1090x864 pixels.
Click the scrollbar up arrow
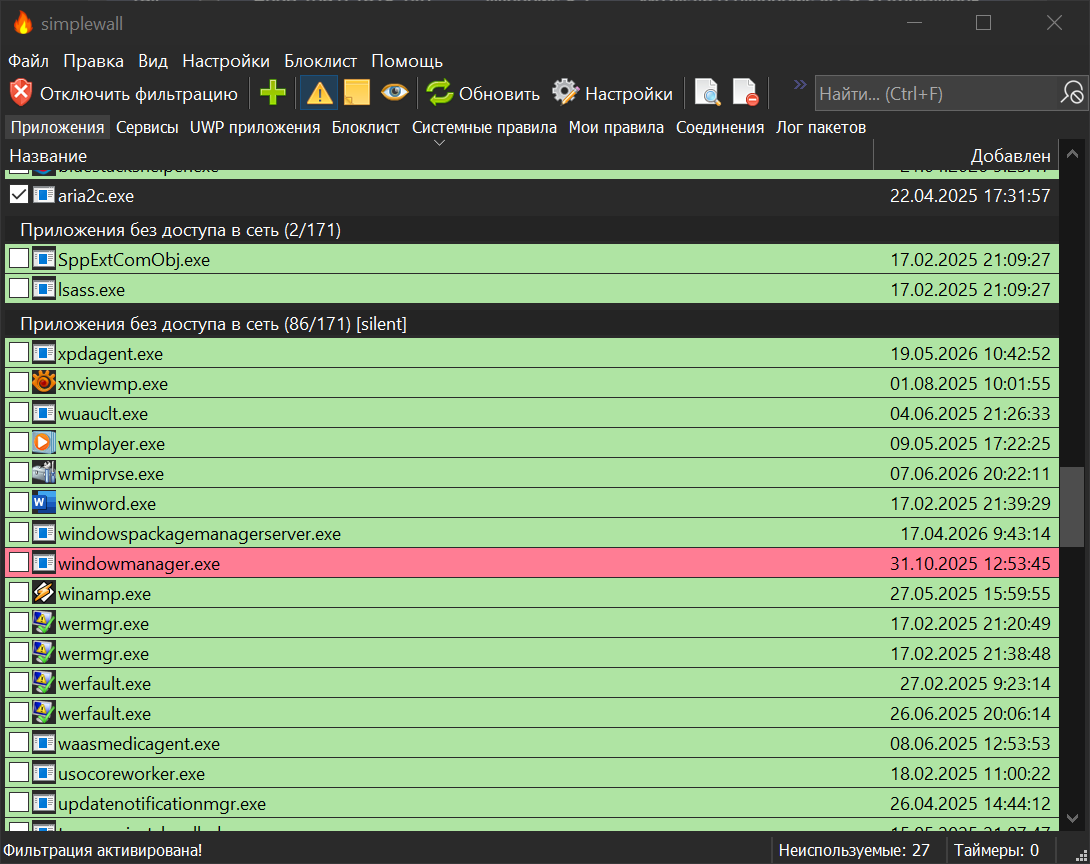point(1073,154)
